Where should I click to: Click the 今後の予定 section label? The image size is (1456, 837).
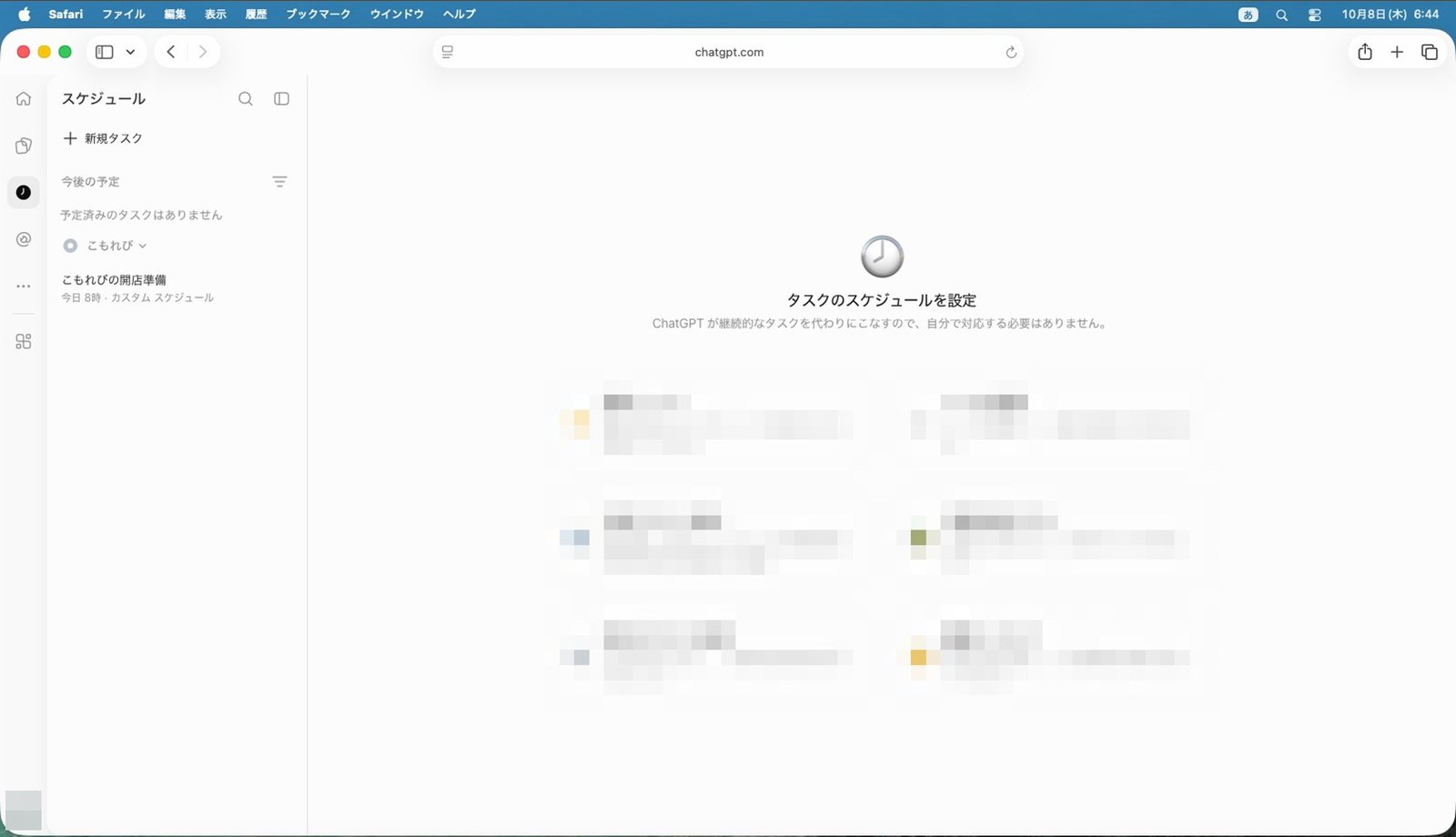[x=90, y=182]
